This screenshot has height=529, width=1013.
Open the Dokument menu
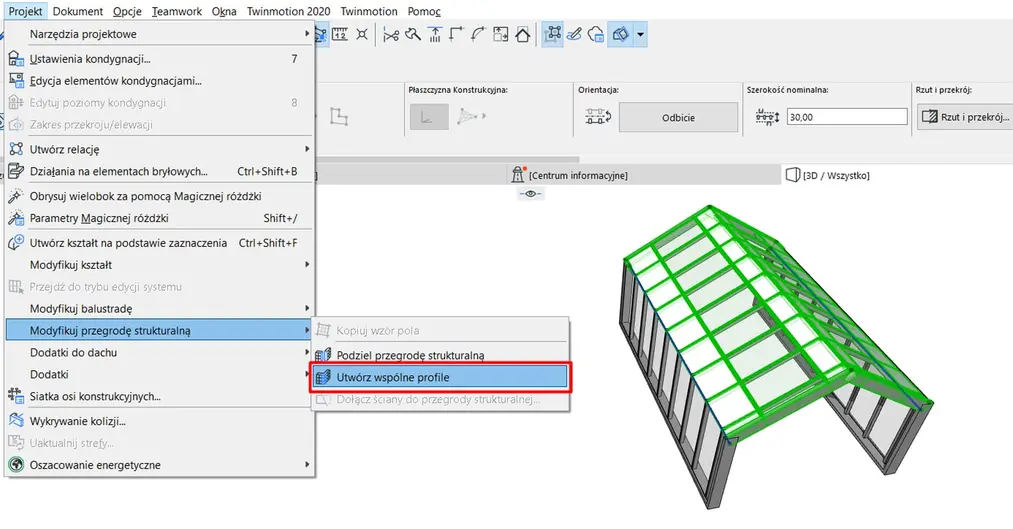(78, 11)
